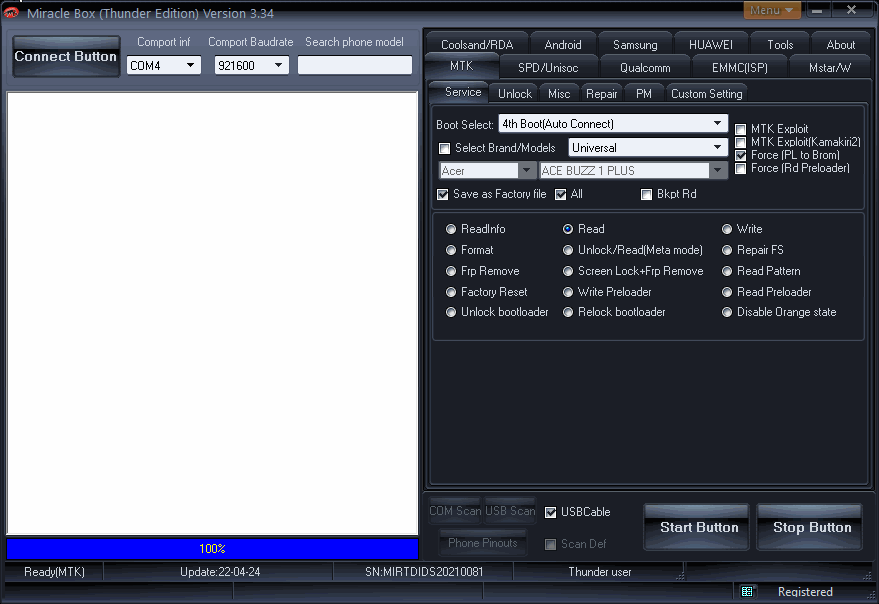
Task: Select the ReadInfo radio option
Action: pyautogui.click(x=451, y=229)
